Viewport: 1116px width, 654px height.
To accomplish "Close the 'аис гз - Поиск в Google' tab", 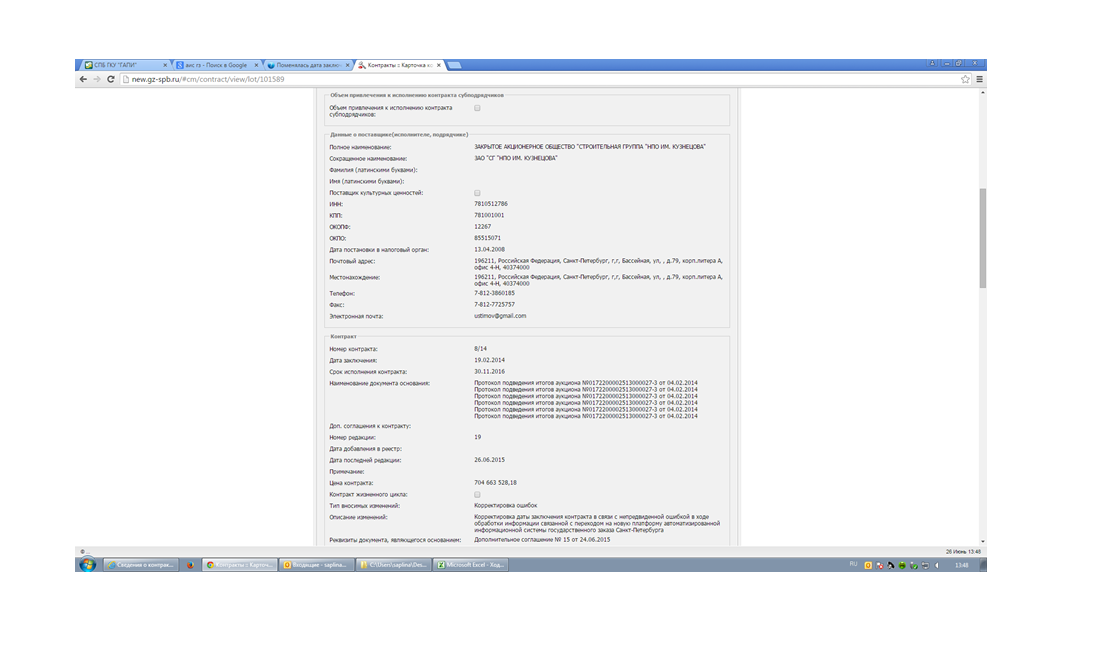I will [256, 65].
